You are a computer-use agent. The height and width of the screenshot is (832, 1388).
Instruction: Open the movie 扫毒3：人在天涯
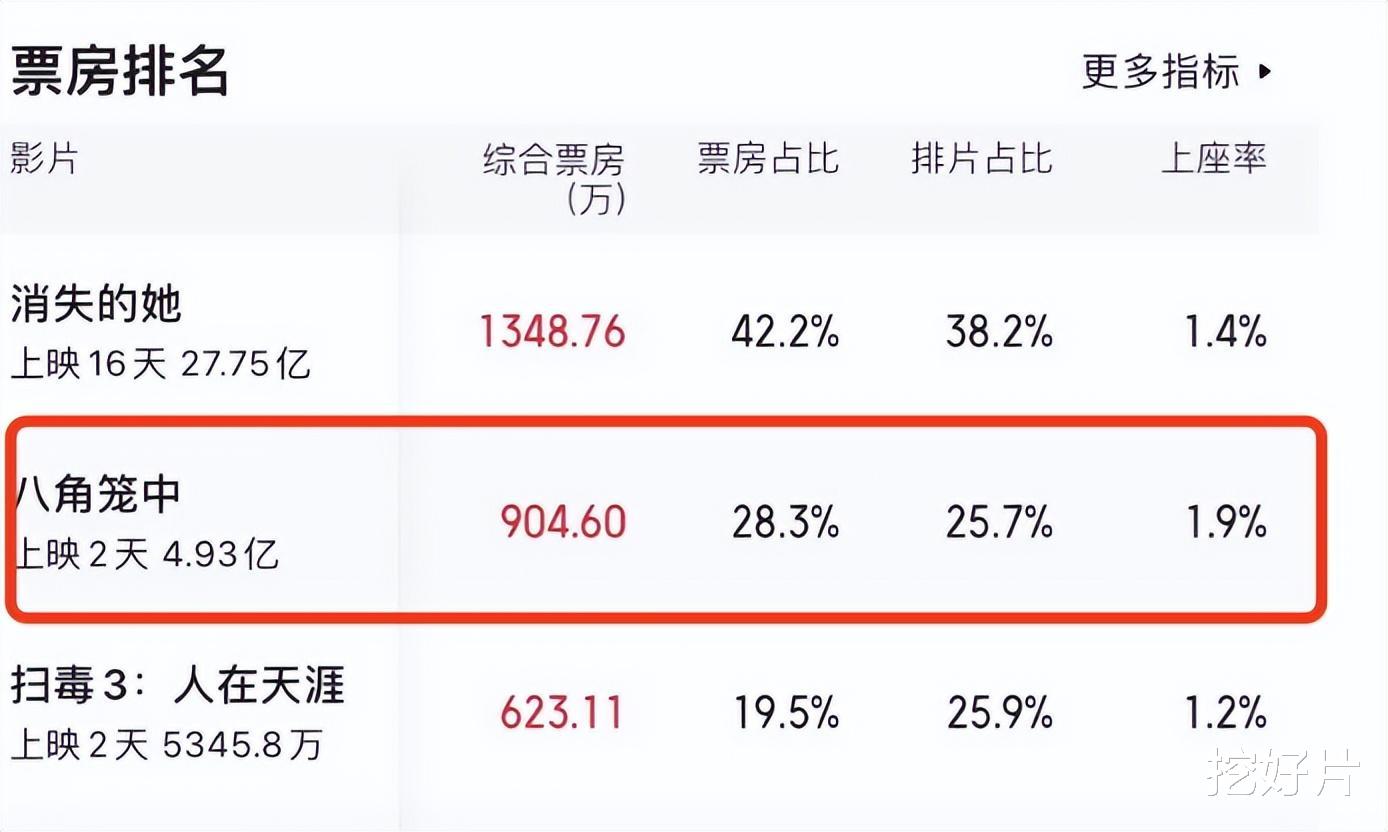(x=180, y=688)
